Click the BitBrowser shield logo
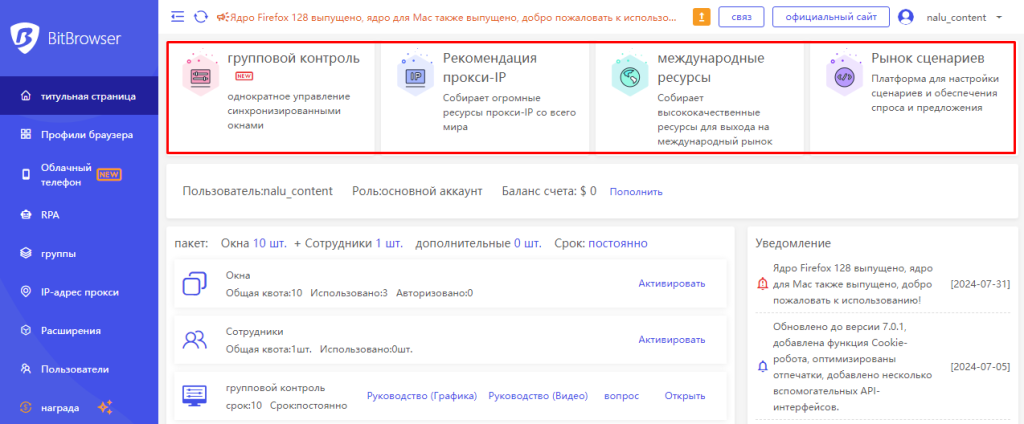This screenshot has width=1024, height=424. [x=25, y=37]
